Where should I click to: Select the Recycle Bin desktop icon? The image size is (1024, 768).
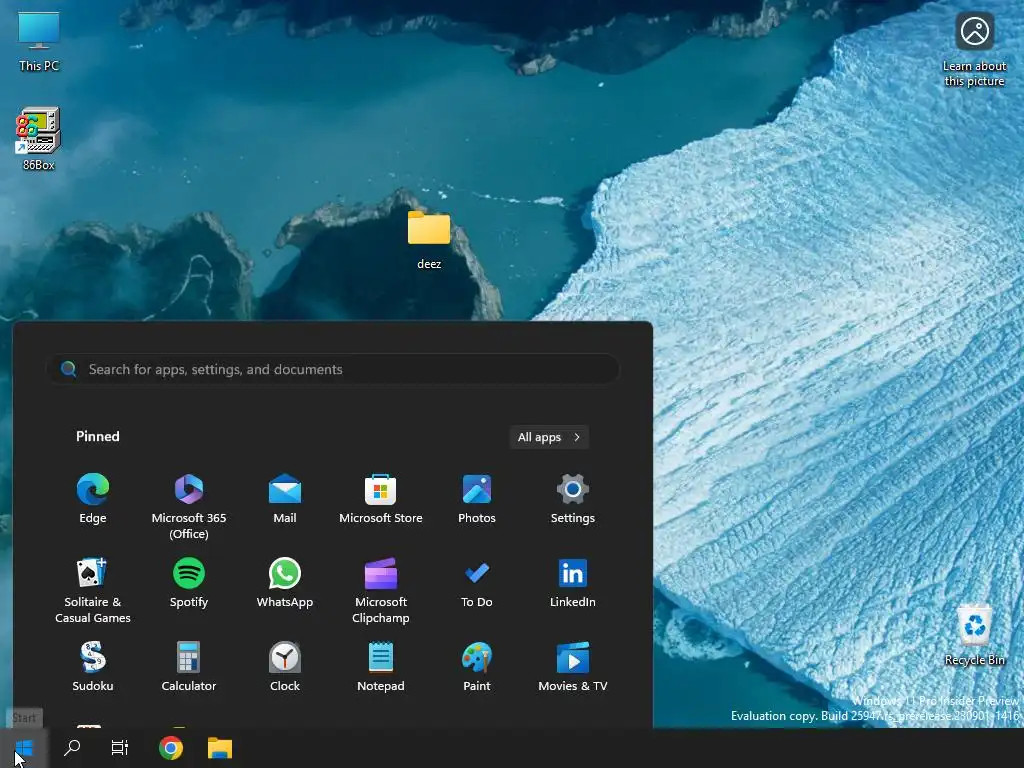pyautogui.click(x=974, y=634)
